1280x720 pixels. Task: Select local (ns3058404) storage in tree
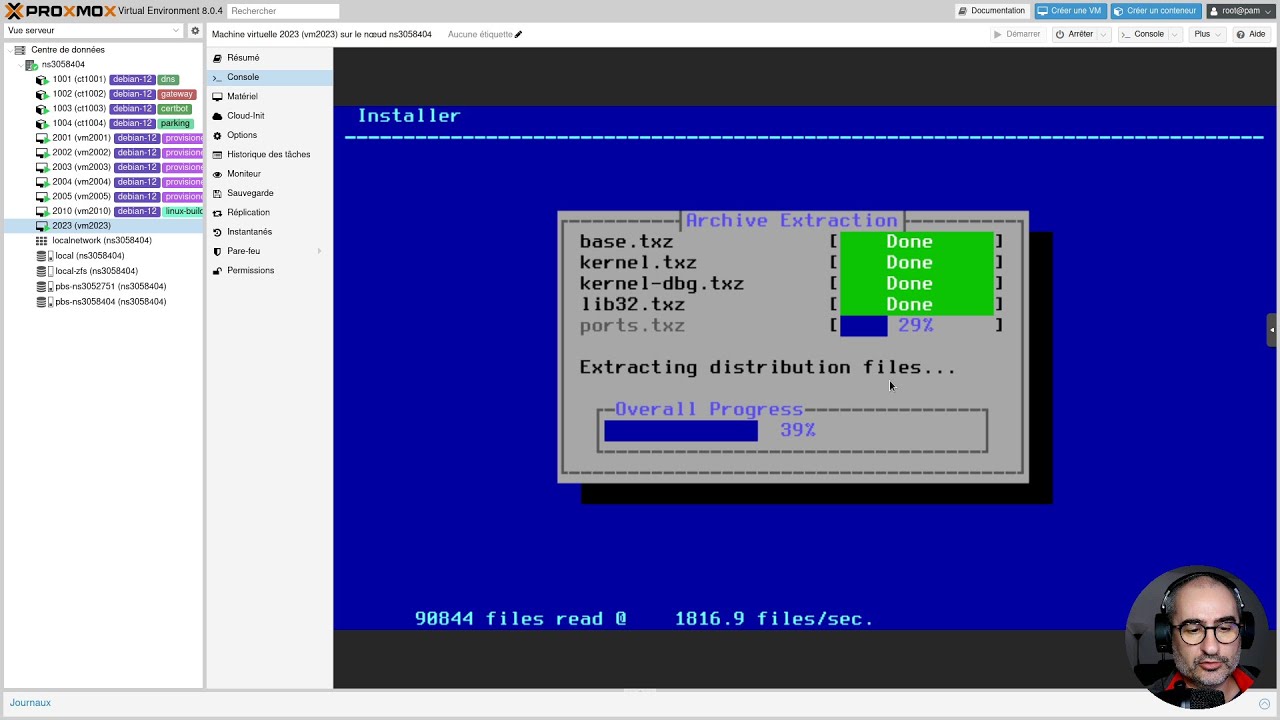click(102, 256)
